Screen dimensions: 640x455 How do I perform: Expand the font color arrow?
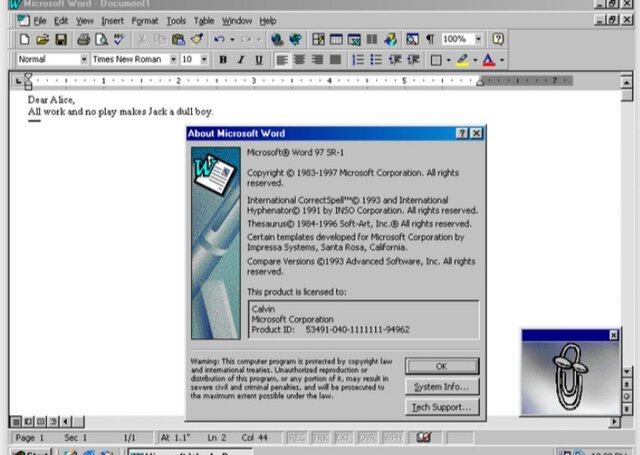502,60
